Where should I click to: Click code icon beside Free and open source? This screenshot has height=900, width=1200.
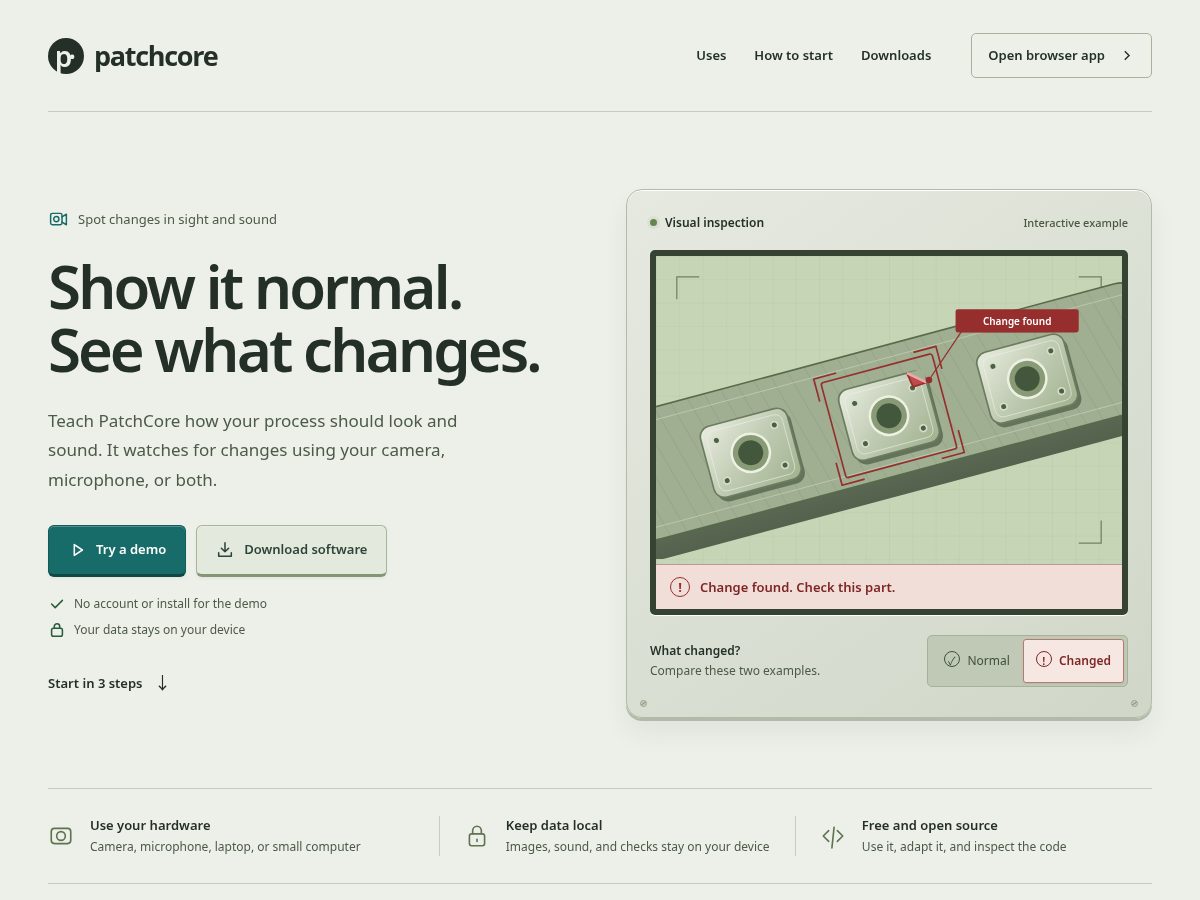tap(833, 836)
